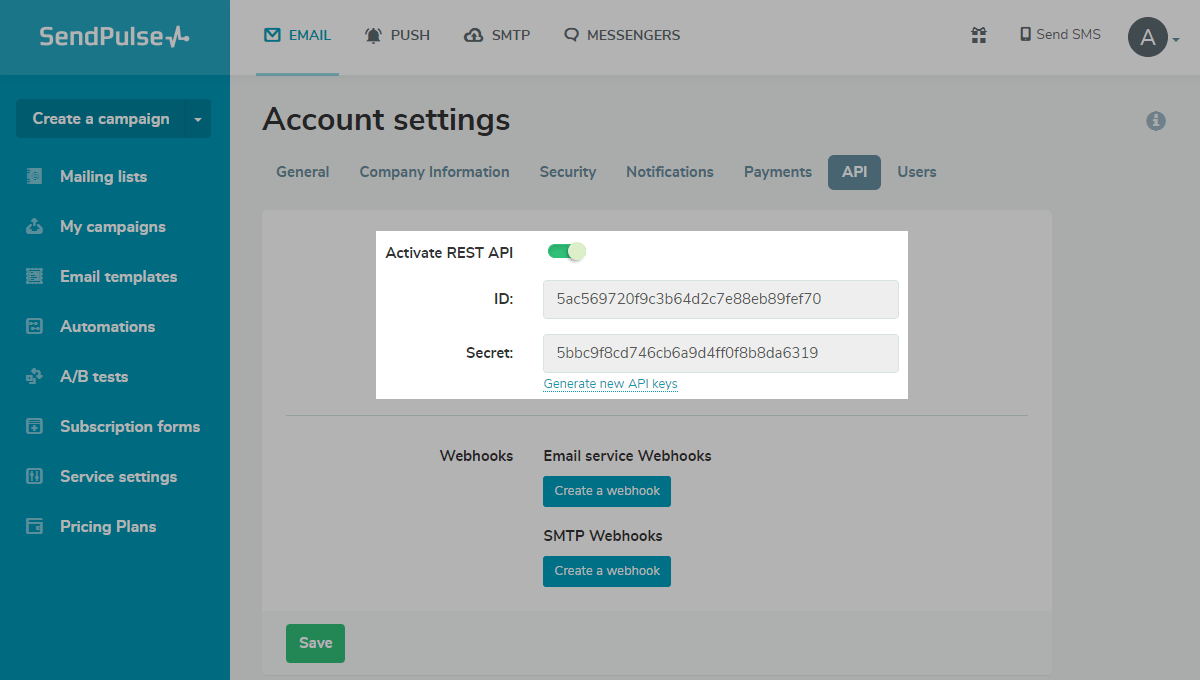The height and width of the screenshot is (680, 1200).
Task: Open the PUSH section in top navigation
Action: point(397,35)
